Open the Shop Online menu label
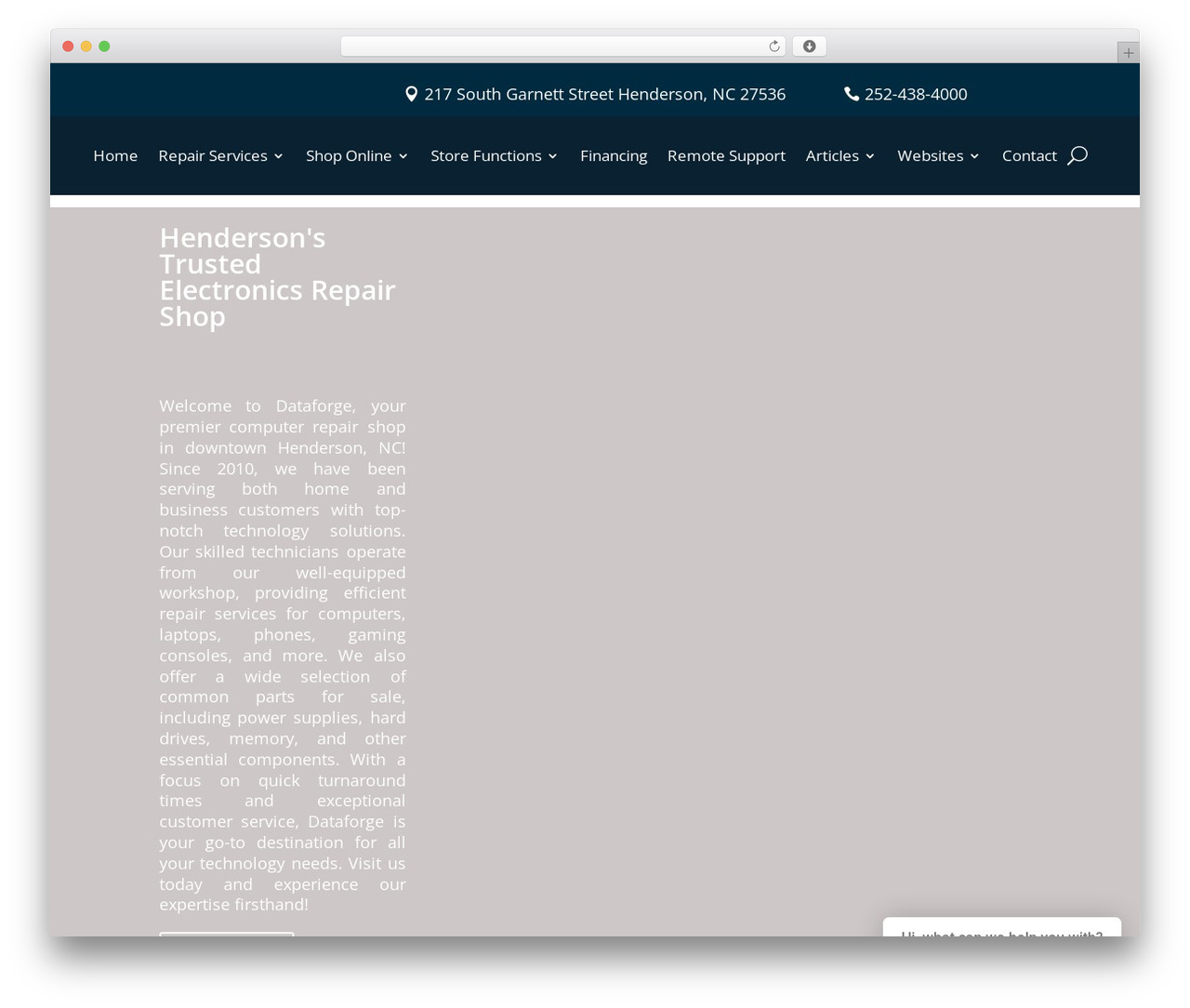 349,155
